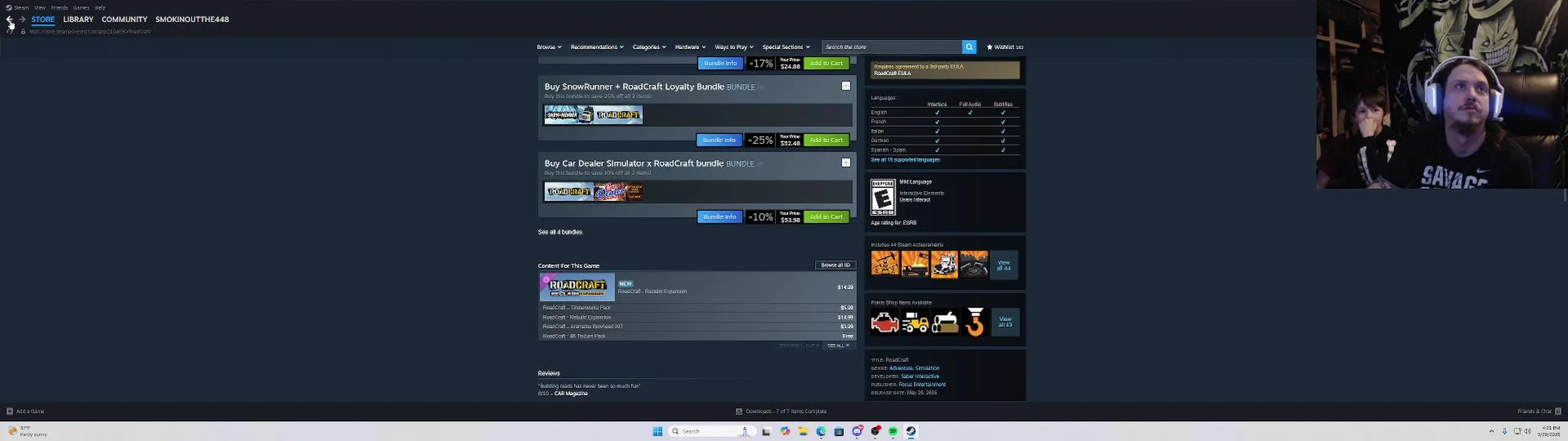1568x441 pixels.
Task: Click the Windows icon on Car Dealer Simulator bundle
Action: coord(846,162)
